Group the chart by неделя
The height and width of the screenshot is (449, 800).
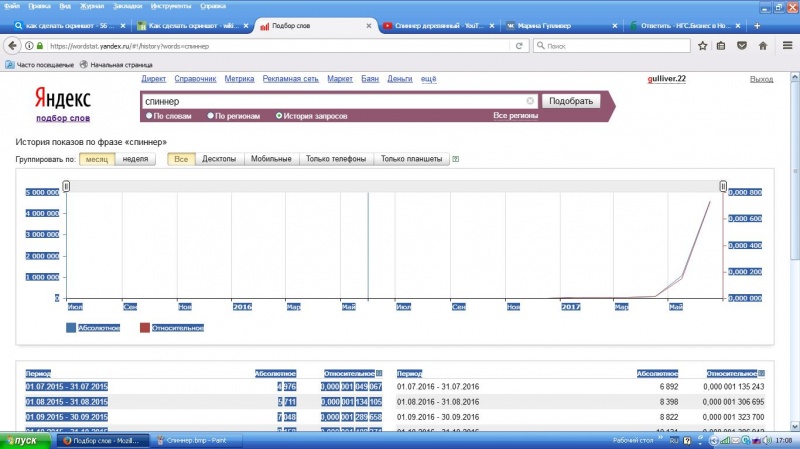(x=135, y=159)
